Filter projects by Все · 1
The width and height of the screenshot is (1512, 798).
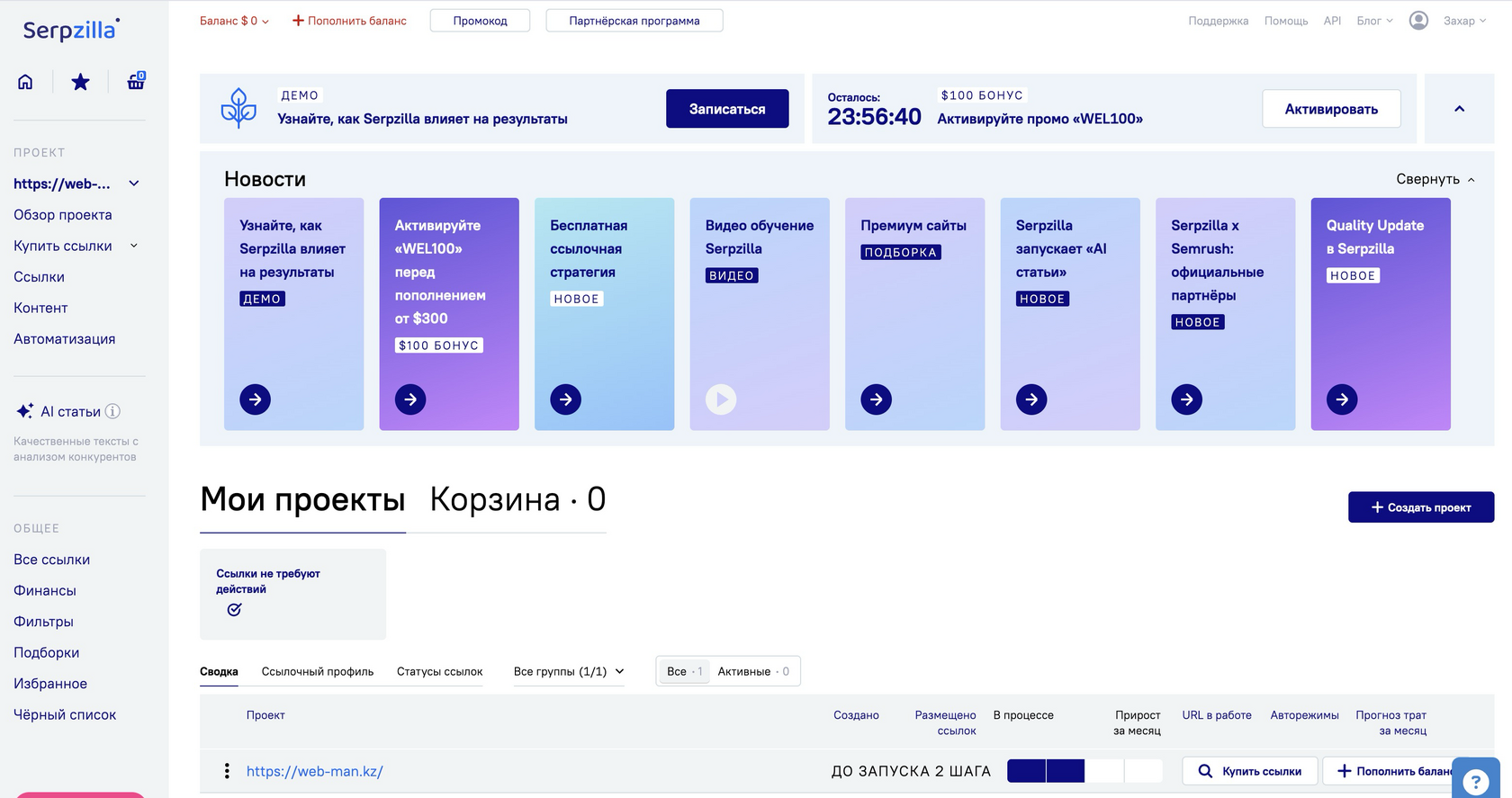pos(685,671)
